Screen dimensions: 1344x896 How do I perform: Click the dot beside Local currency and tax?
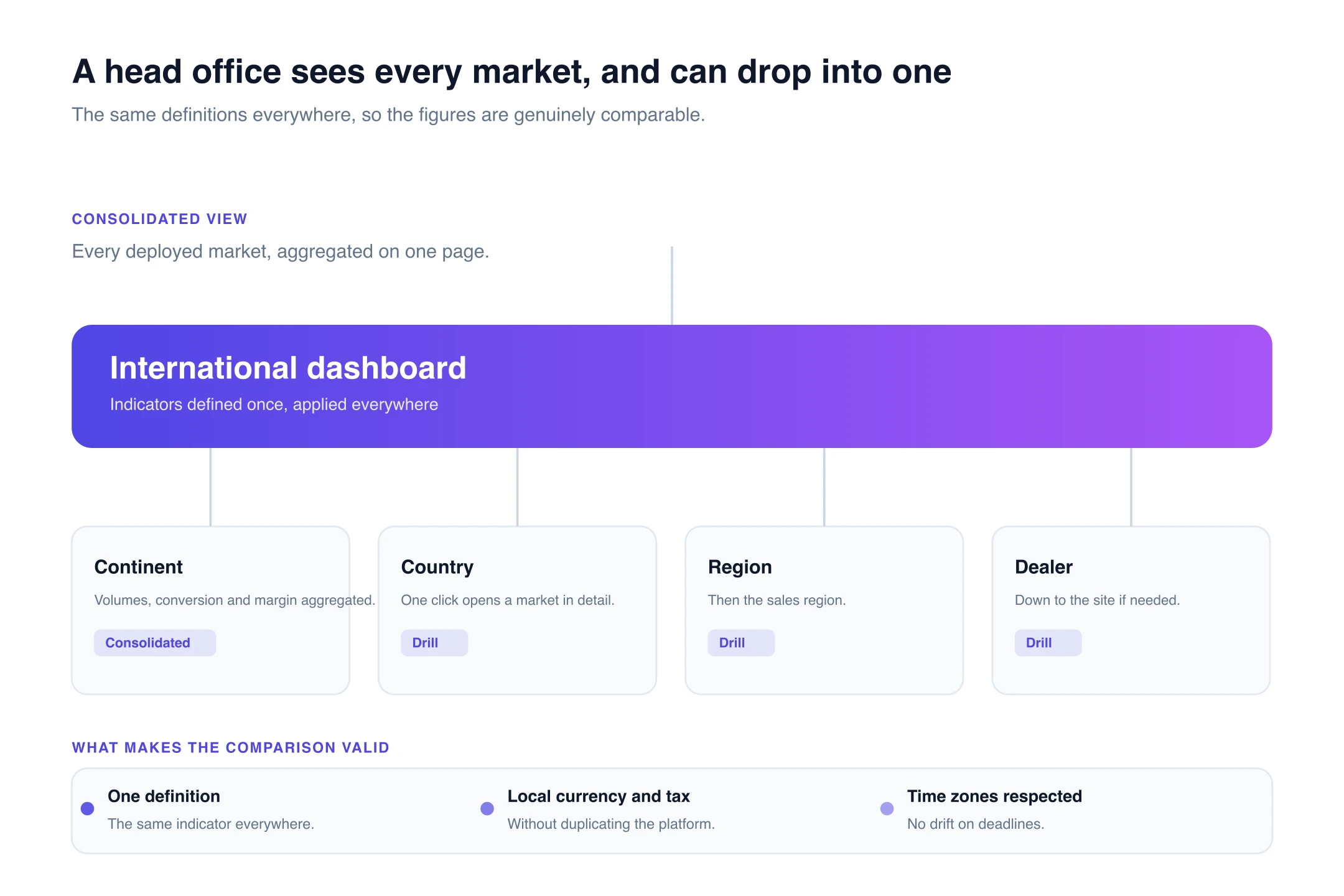click(487, 808)
